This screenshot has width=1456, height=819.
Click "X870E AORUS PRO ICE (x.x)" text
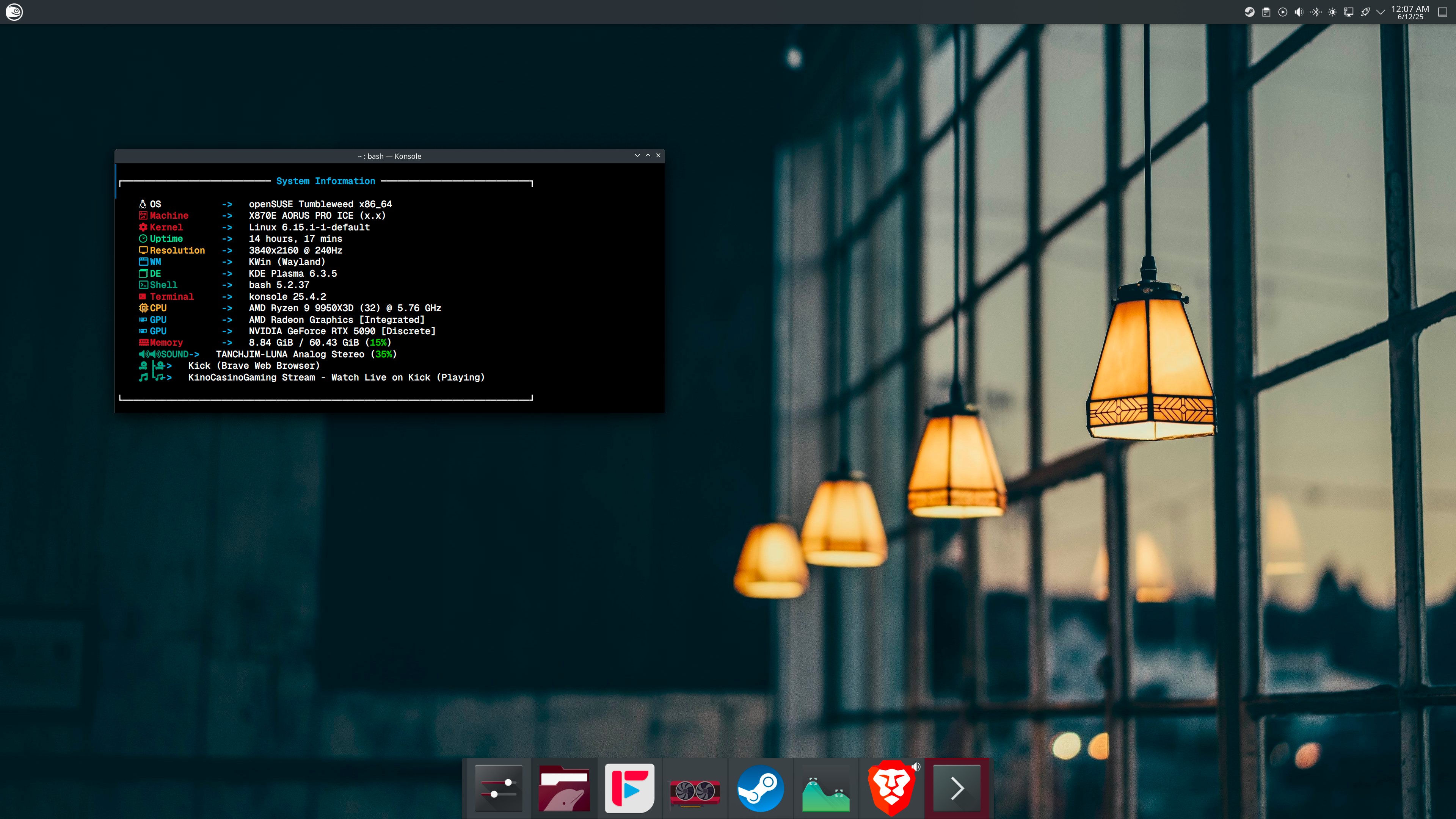click(317, 215)
